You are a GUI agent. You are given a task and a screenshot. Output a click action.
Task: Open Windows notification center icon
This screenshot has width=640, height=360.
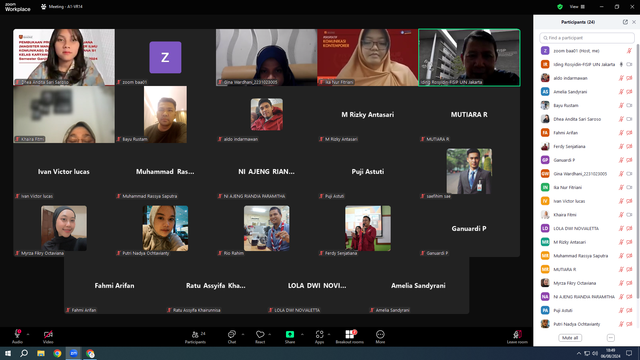click(629, 353)
